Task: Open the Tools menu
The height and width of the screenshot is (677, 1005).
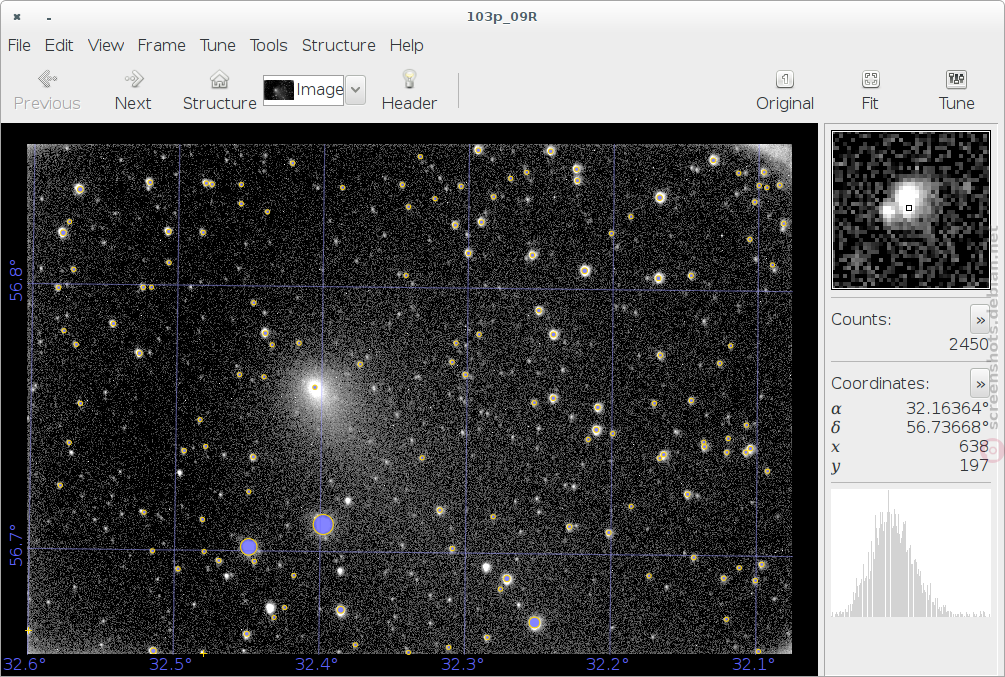Action: (x=268, y=46)
